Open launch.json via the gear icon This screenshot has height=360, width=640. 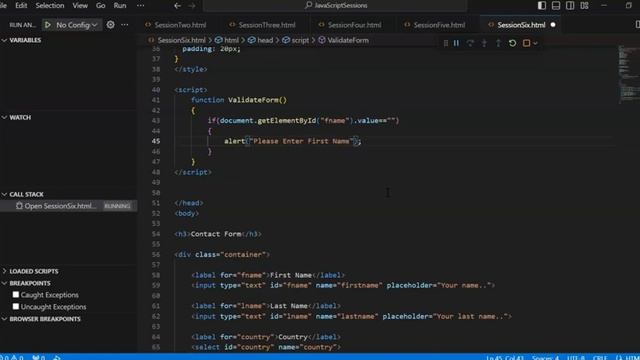(x=110, y=24)
